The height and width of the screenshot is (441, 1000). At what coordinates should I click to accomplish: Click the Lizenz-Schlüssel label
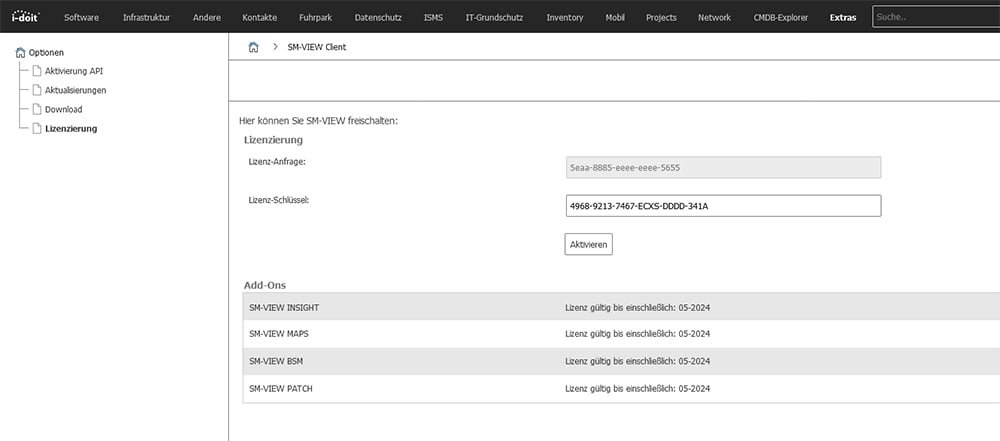(x=279, y=200)
